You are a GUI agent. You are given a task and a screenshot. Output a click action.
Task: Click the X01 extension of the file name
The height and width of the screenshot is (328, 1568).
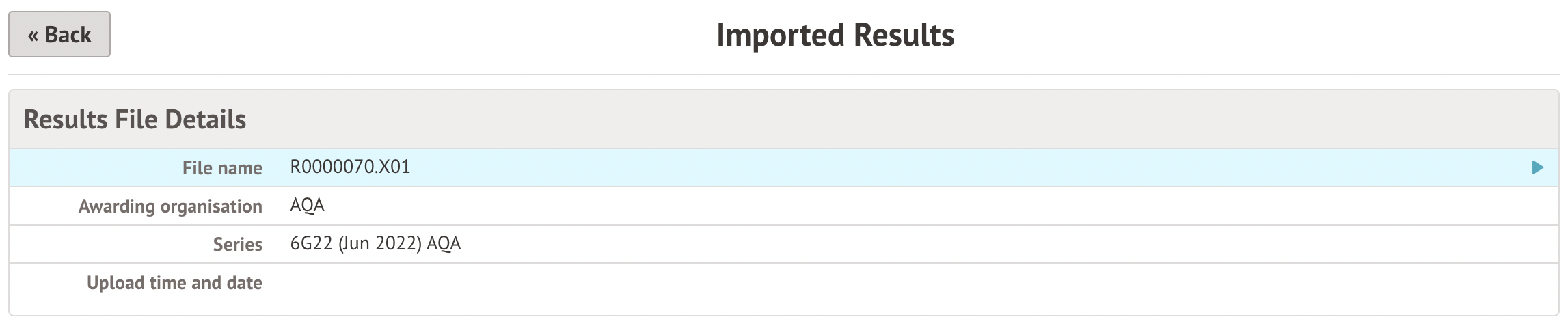(x=394, y=167)
